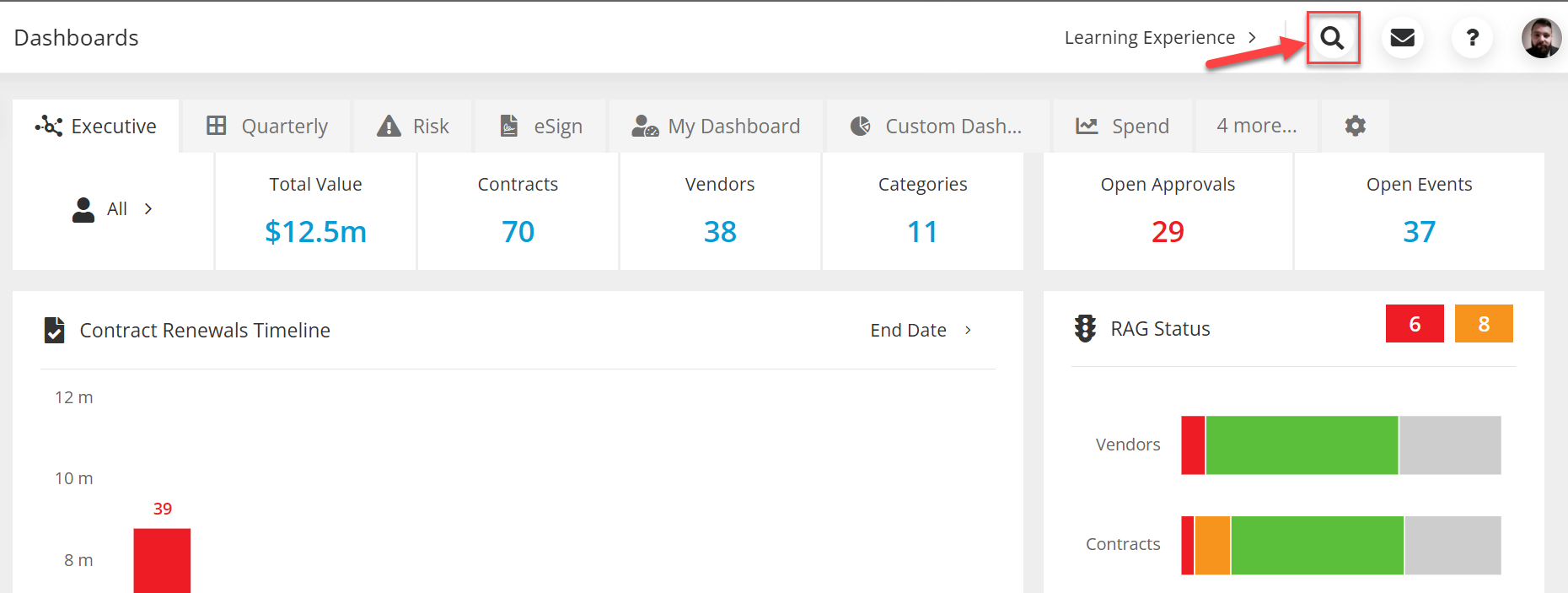Switch to the Quarterly tab

[x=267, y=126]
